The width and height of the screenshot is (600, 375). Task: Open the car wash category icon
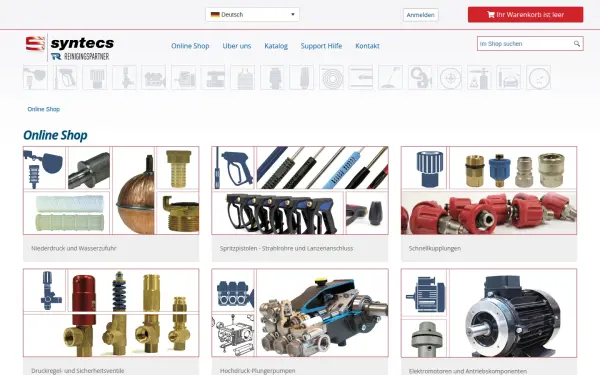(509, 77)
